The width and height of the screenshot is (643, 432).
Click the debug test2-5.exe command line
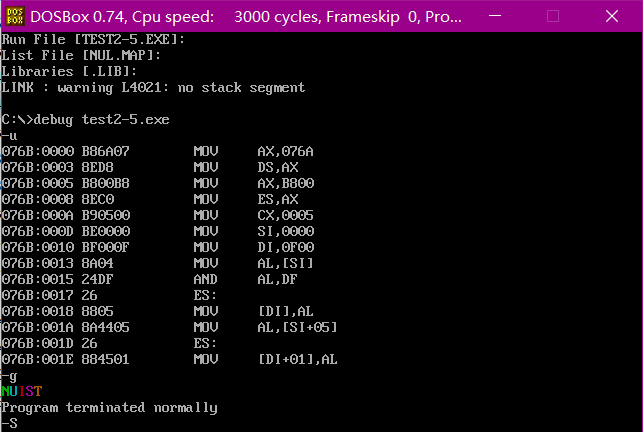point(86,120)
